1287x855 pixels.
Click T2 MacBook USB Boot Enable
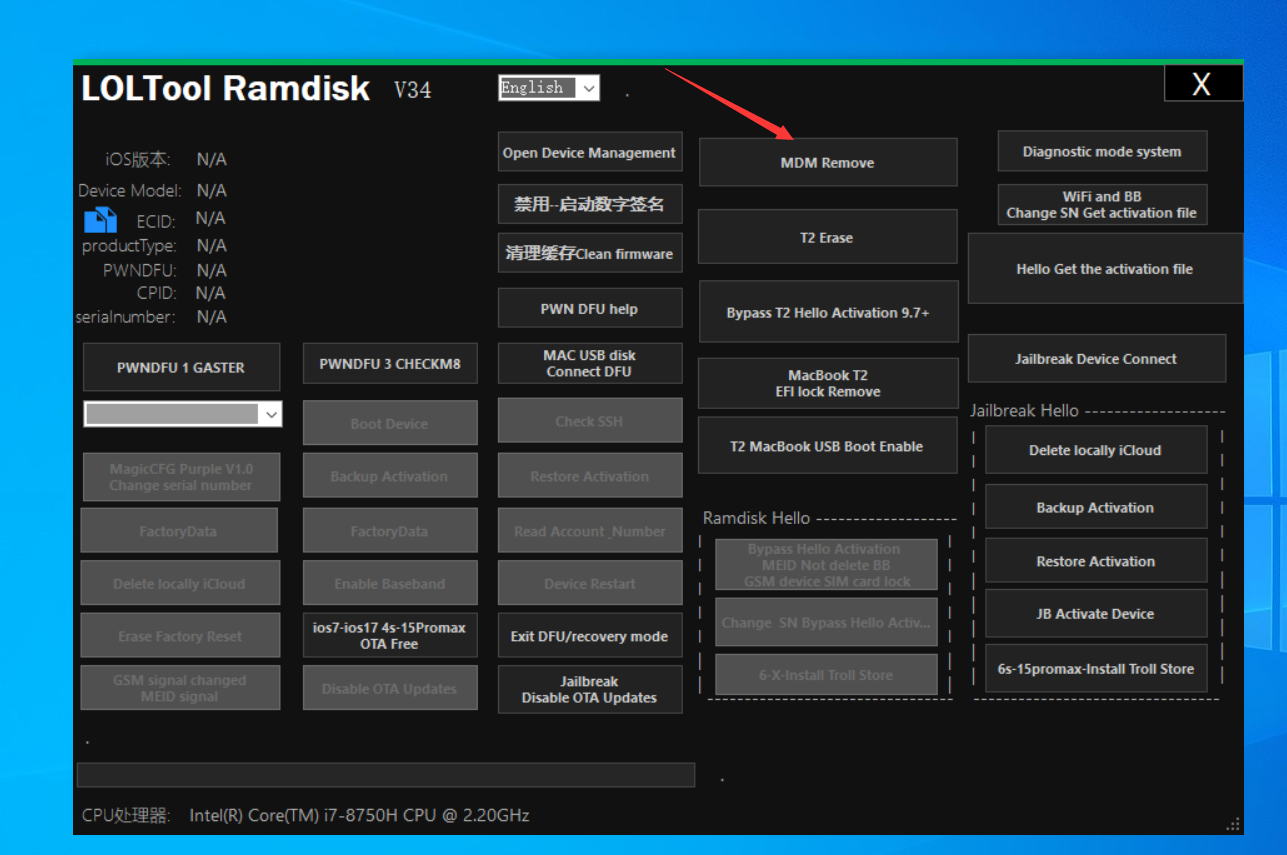[827, 446]
